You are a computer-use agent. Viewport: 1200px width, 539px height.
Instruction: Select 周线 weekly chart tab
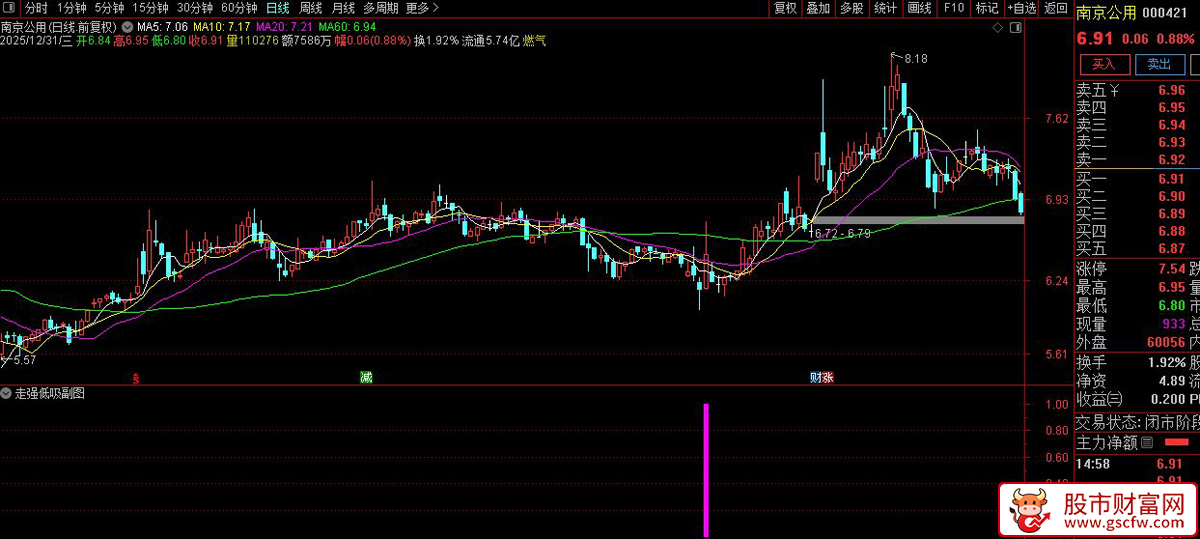point(311,8)
